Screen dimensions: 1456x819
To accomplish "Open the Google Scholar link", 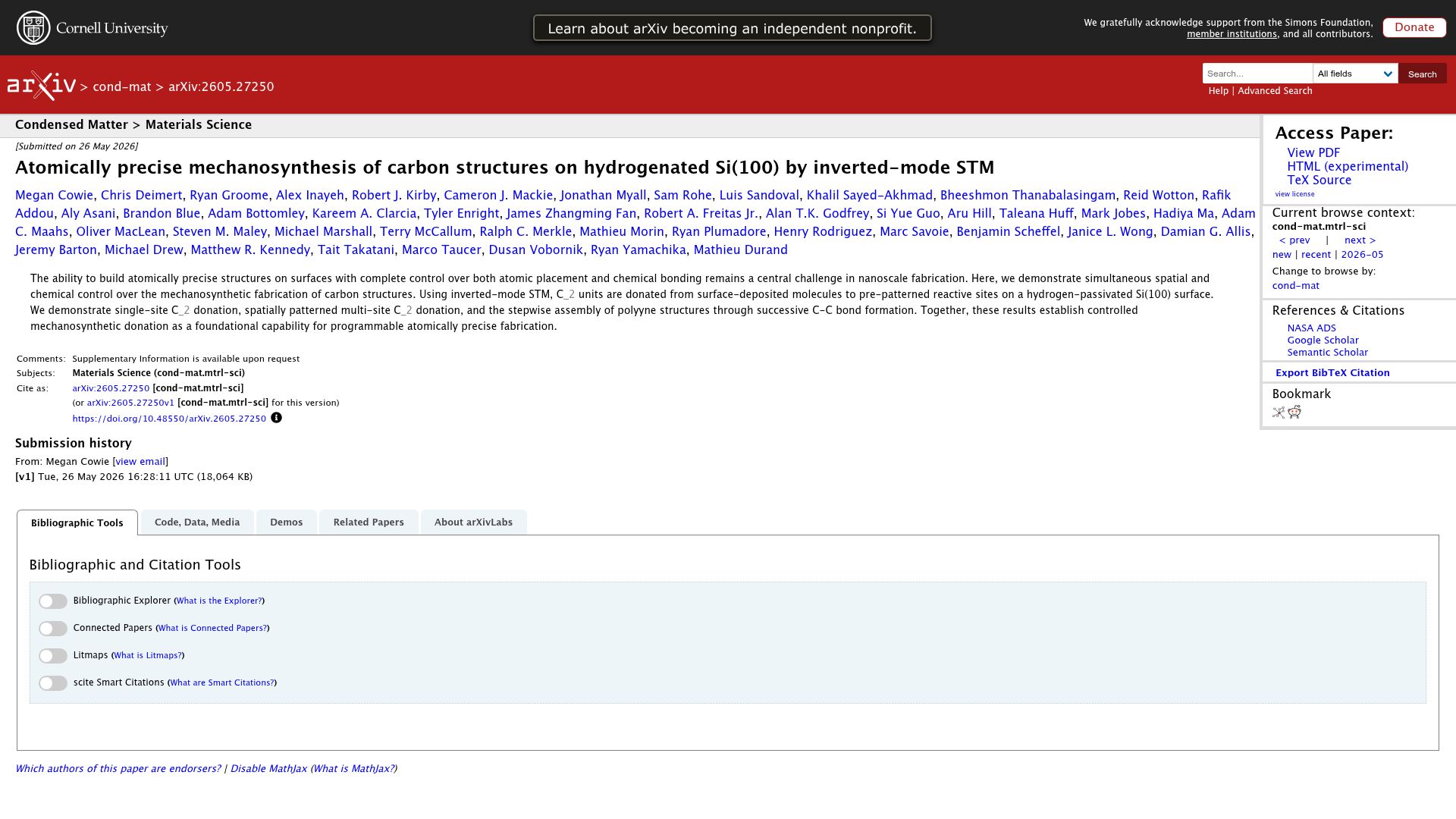I will pyautogui.click(x=1323, y=340).
